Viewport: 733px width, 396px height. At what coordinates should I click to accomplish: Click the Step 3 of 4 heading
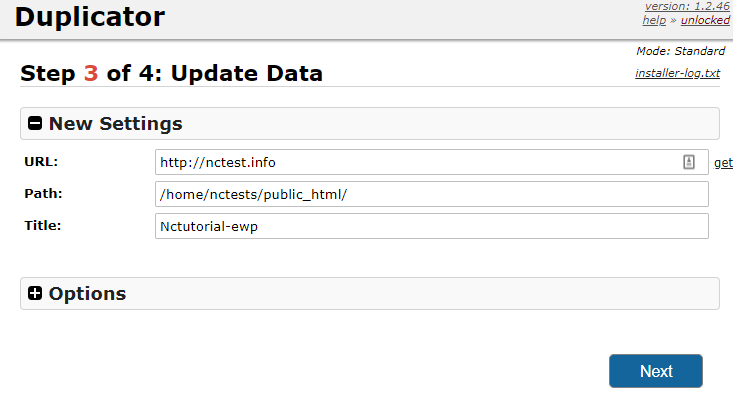coord(172,73)
